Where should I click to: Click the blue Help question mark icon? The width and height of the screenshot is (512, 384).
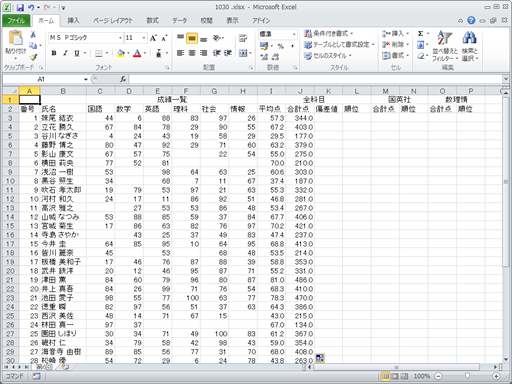pos(471,21)
